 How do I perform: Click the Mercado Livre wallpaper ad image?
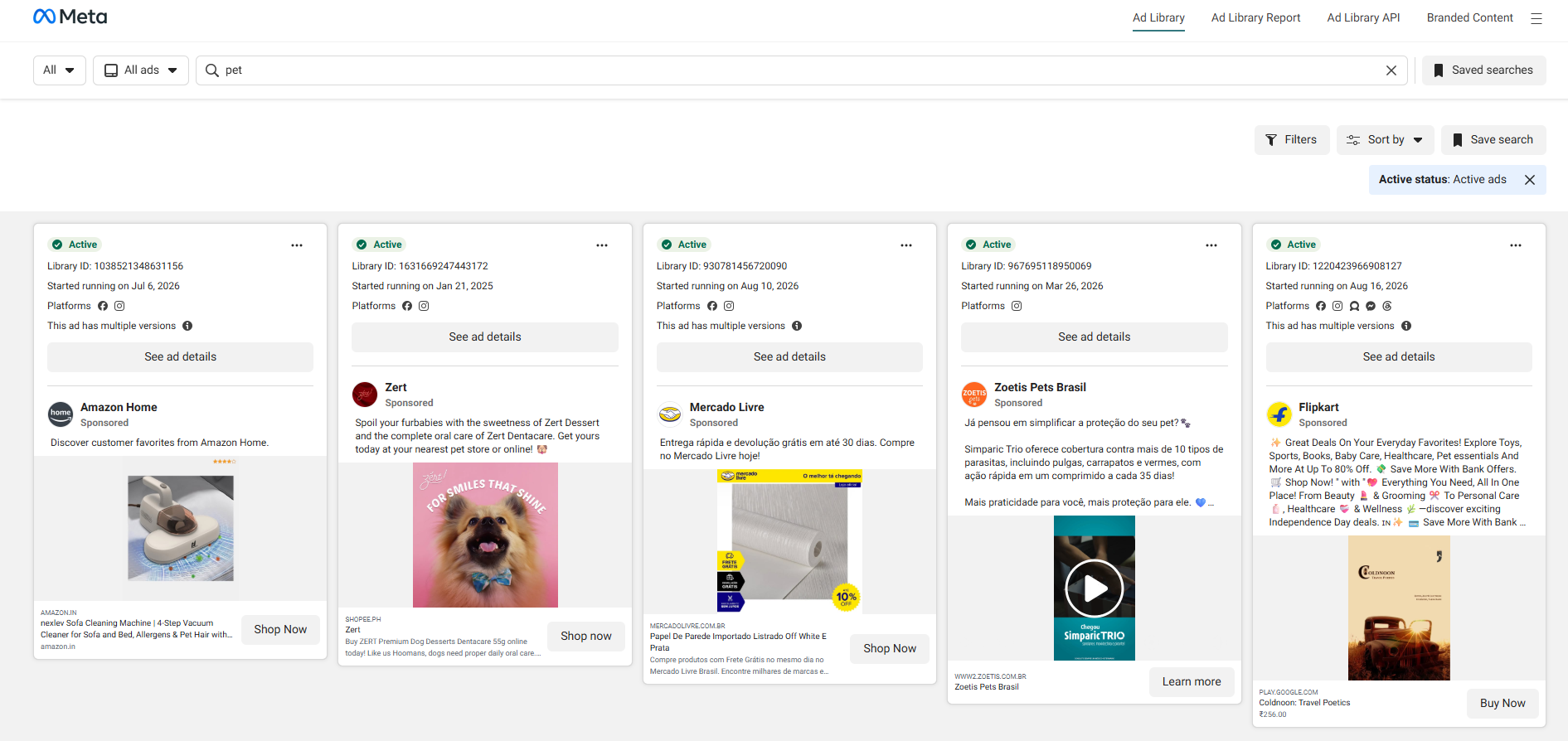789,541
